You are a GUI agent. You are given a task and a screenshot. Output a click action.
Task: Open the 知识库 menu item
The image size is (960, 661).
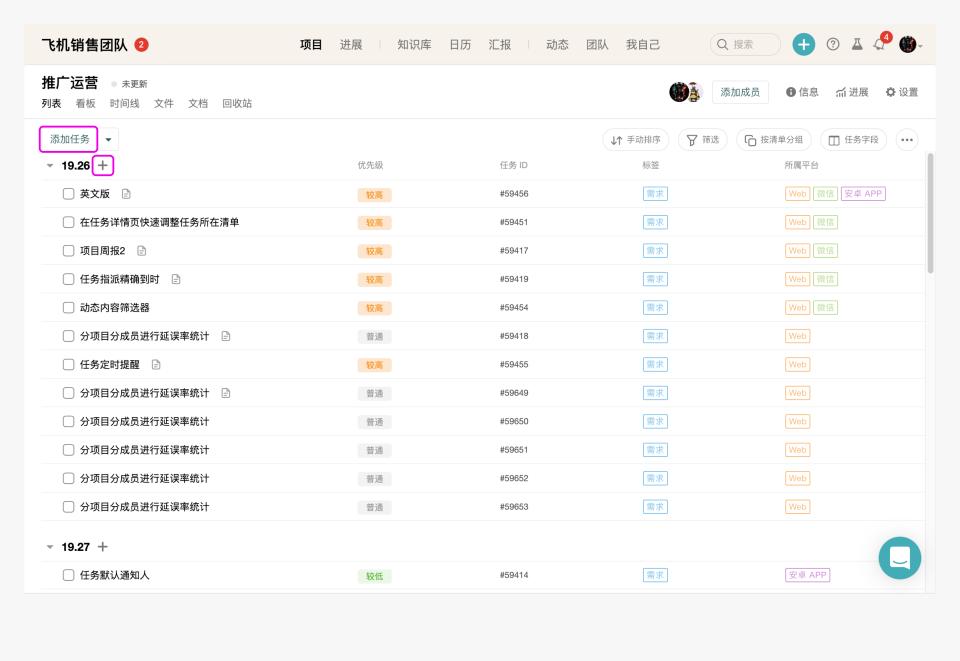click(414, 45)
